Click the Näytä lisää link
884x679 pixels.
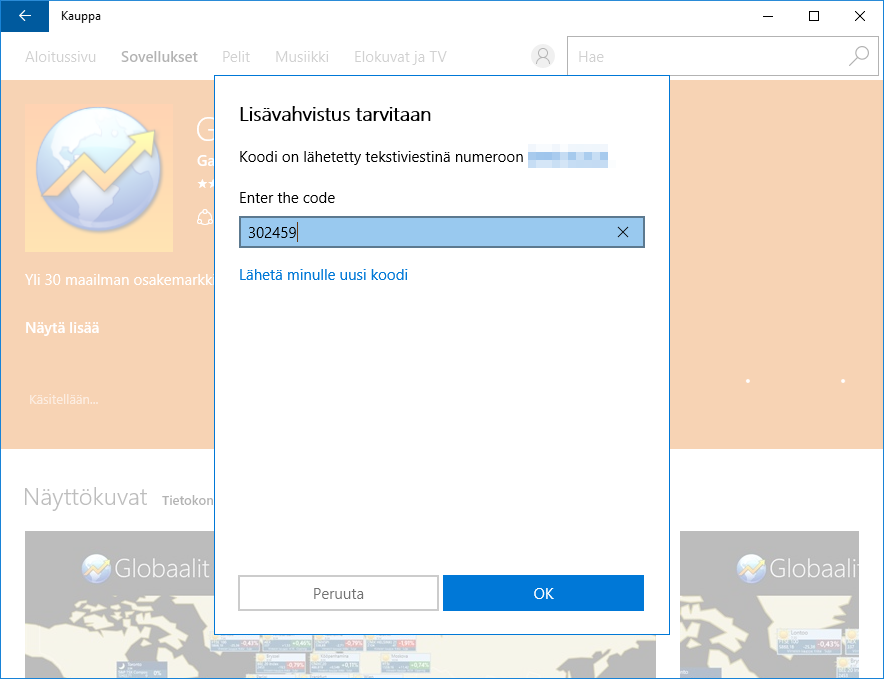click(62, 328)
